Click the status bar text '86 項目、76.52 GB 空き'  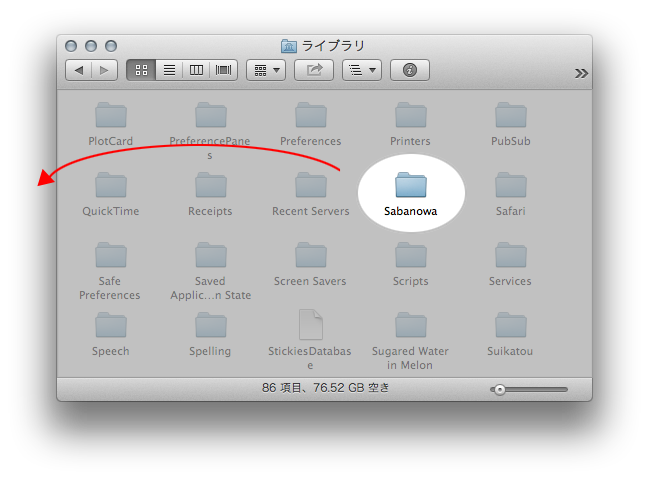tap(325, 388)
